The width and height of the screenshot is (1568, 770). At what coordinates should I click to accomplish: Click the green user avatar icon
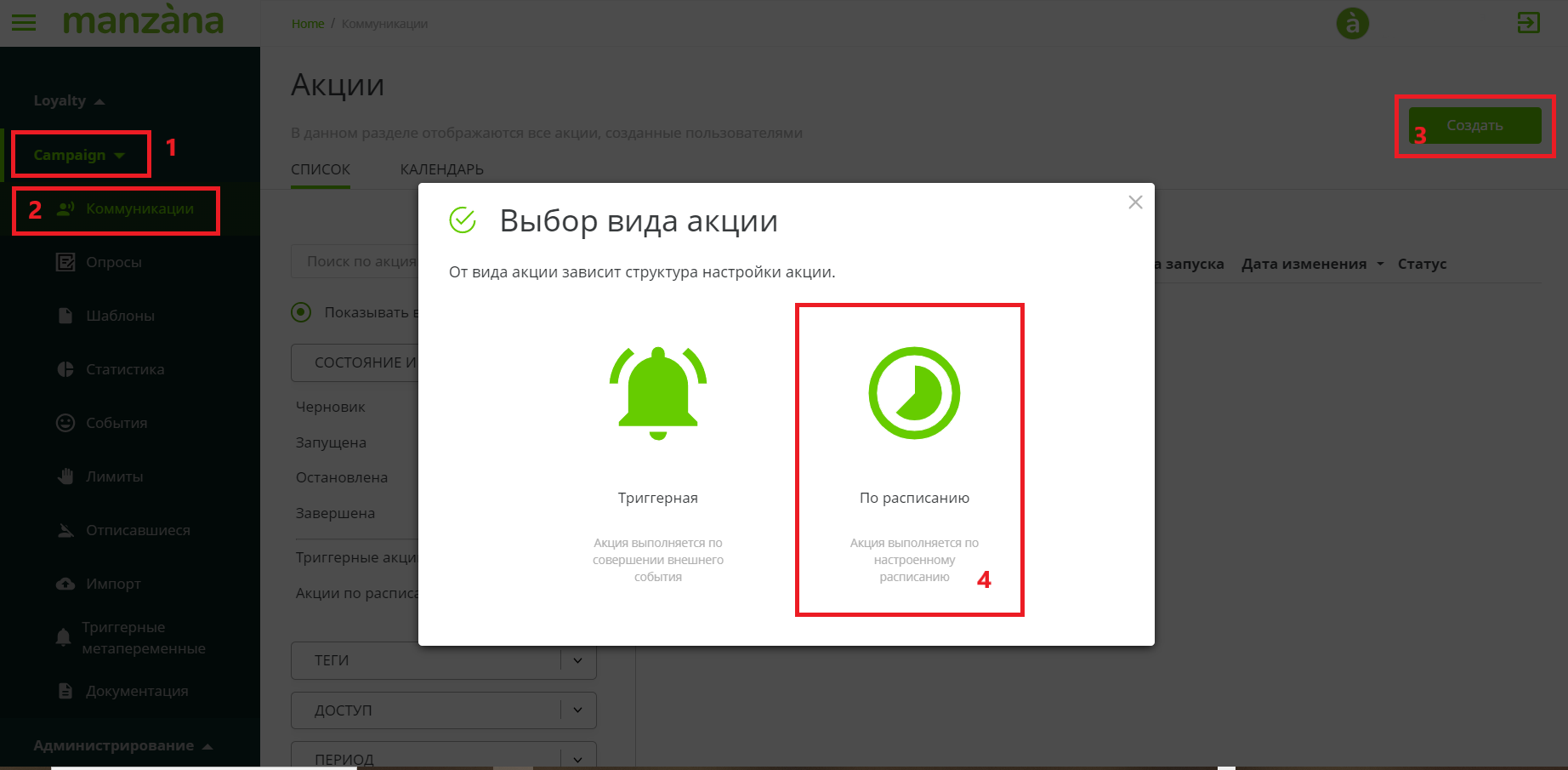click(1352, 23)
